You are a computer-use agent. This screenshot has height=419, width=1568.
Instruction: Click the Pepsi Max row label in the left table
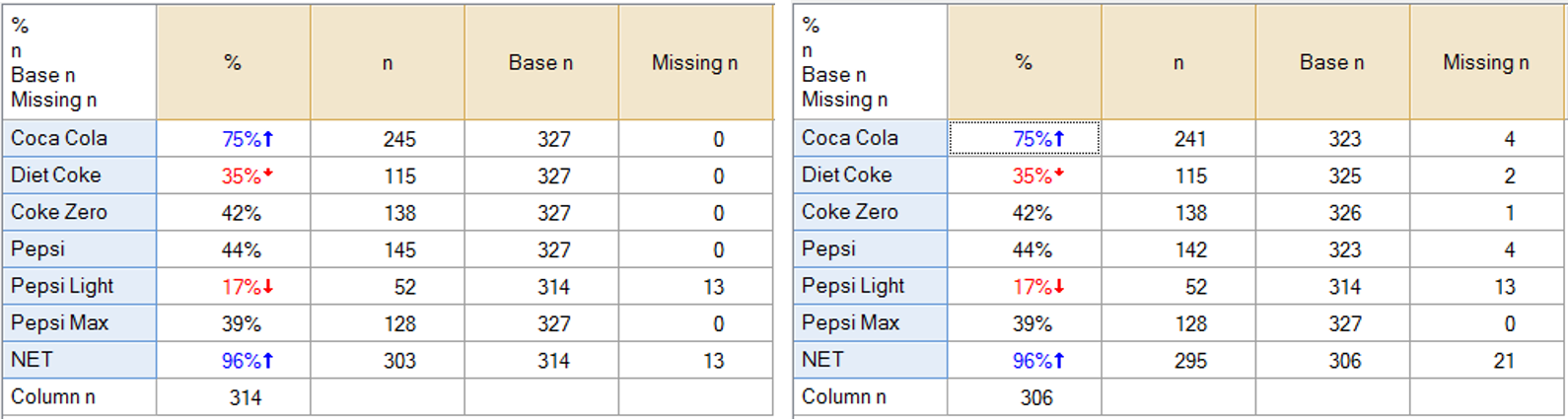[60, 322]
